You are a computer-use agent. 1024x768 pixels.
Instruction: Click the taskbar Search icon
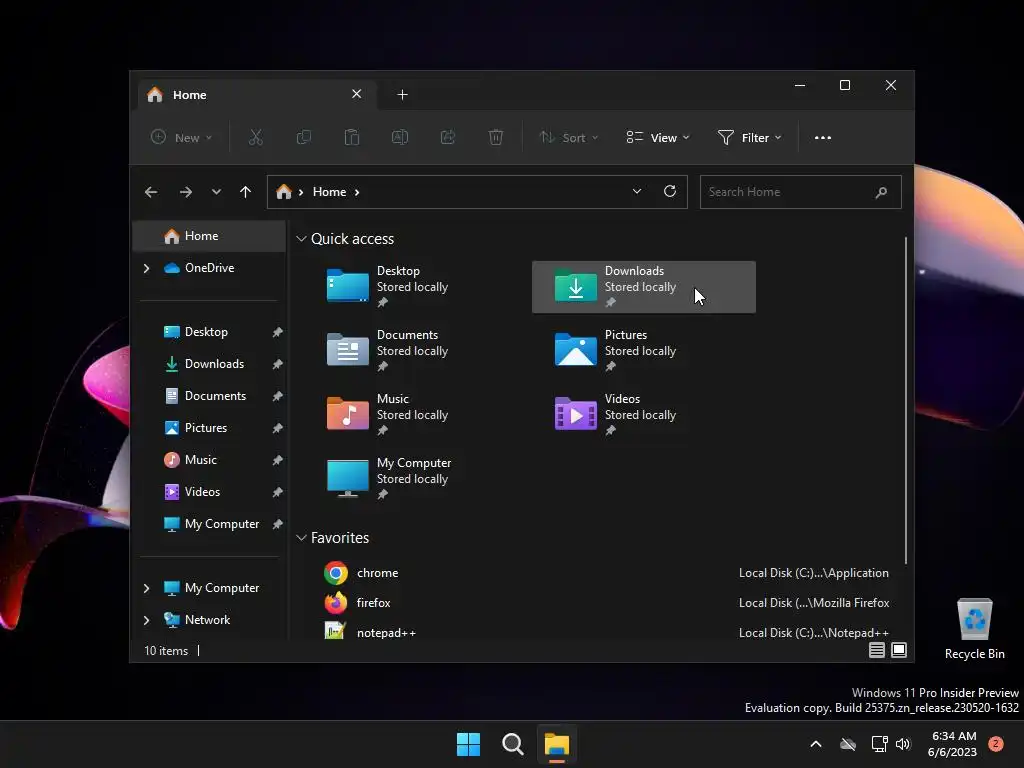point(513,744)
